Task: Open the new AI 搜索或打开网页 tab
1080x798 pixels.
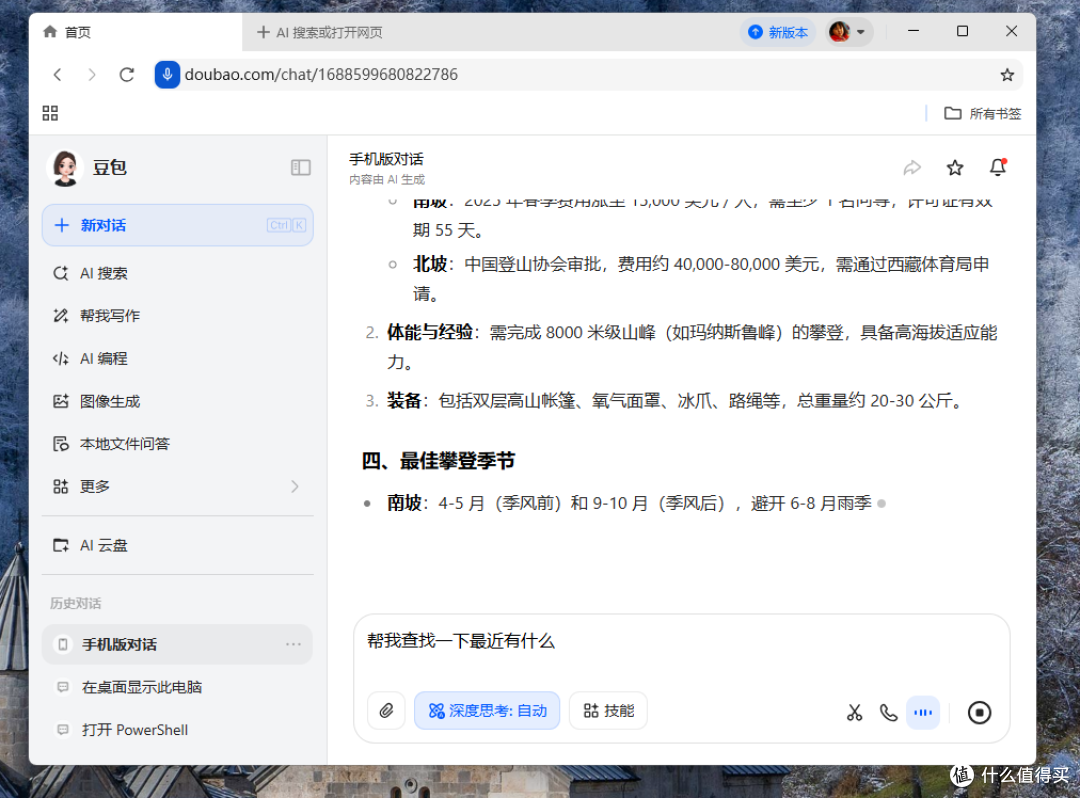Action: [x=320, y=32]
